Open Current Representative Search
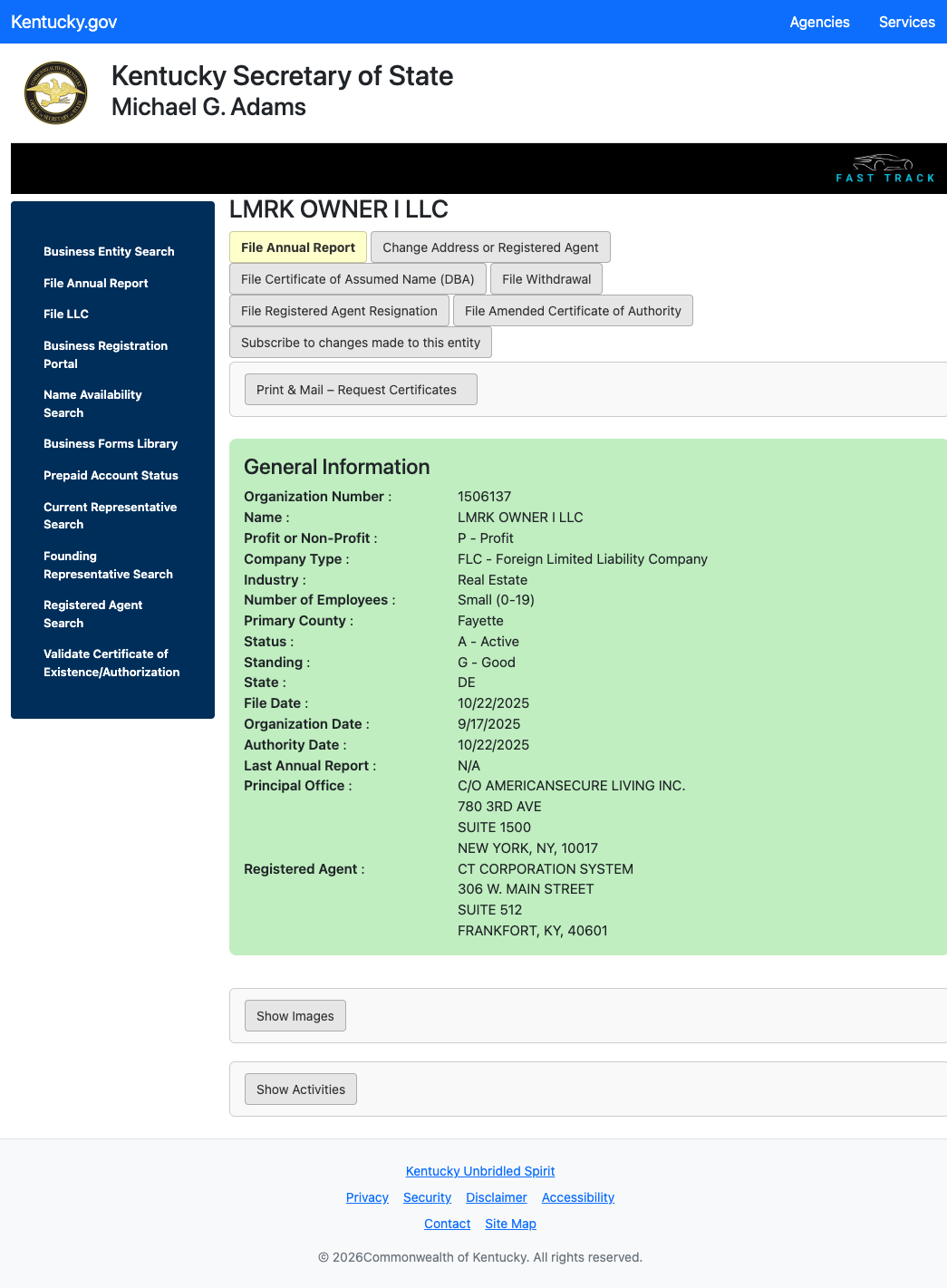This screenshot has height=1288, width=947. tap(110, 516)
